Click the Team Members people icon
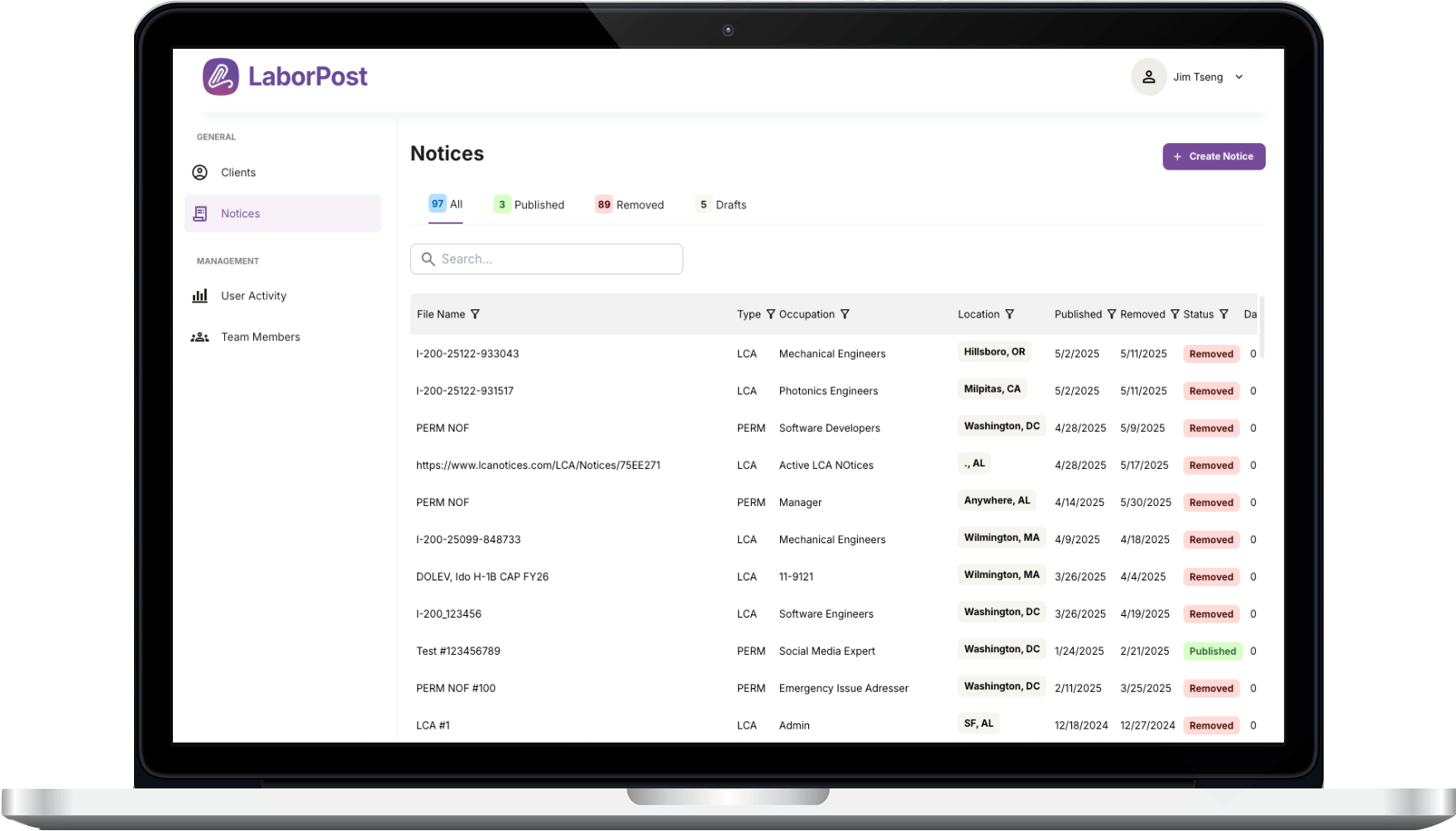The width and height of the screenshot is (1456, 831). tap(200, 337)
